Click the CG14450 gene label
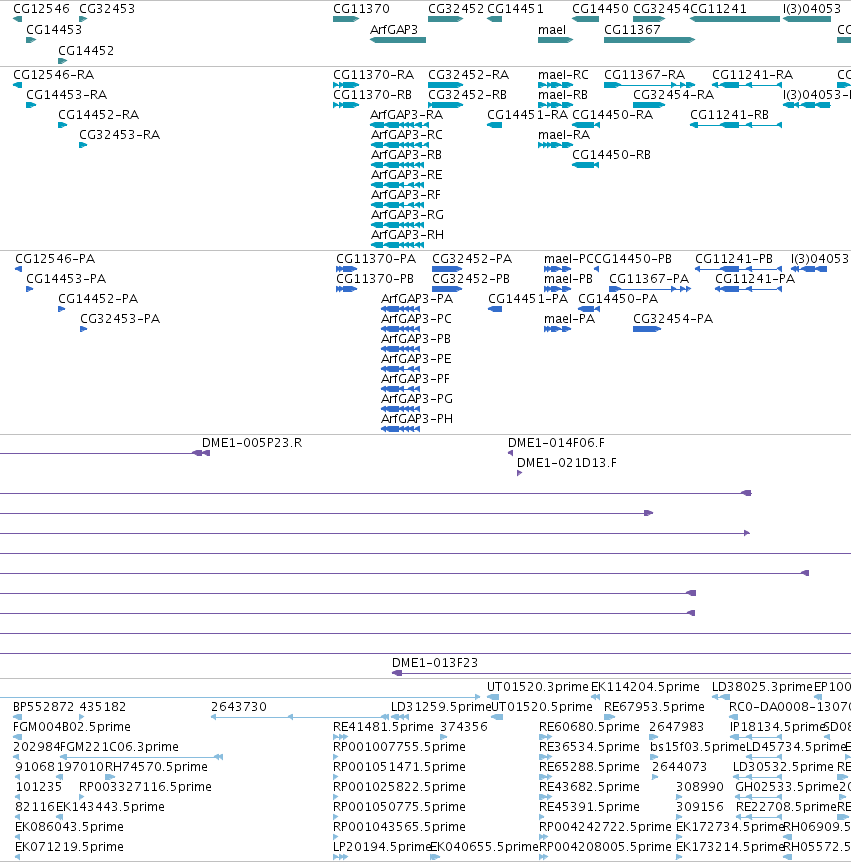This screenshot has width=851, height=862. pyautogui.click(x=600, y=9)
